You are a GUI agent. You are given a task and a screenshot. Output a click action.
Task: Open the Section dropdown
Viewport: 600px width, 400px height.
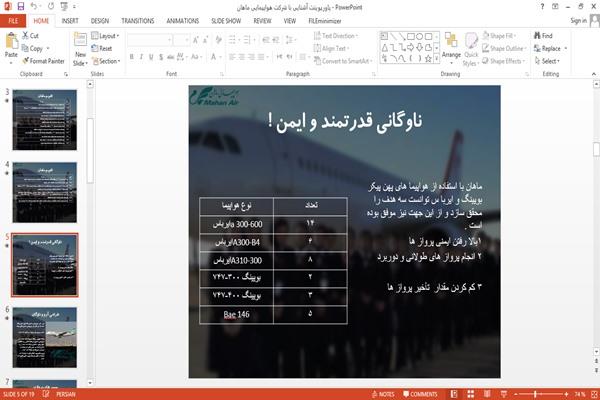(x=106, y=61)
